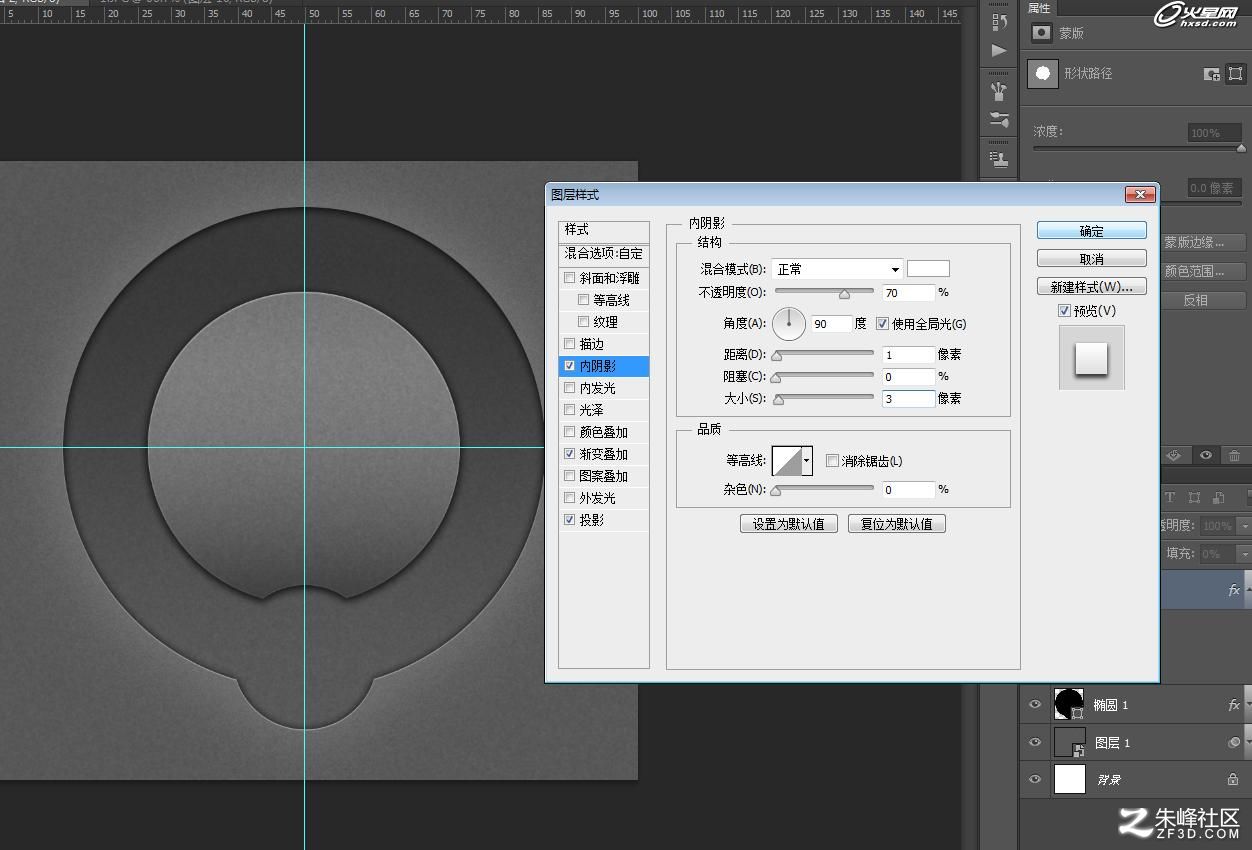Click the 等高线 contour preview thumbnail
The image size is (1252, 850).
click(x=787, y=461)
